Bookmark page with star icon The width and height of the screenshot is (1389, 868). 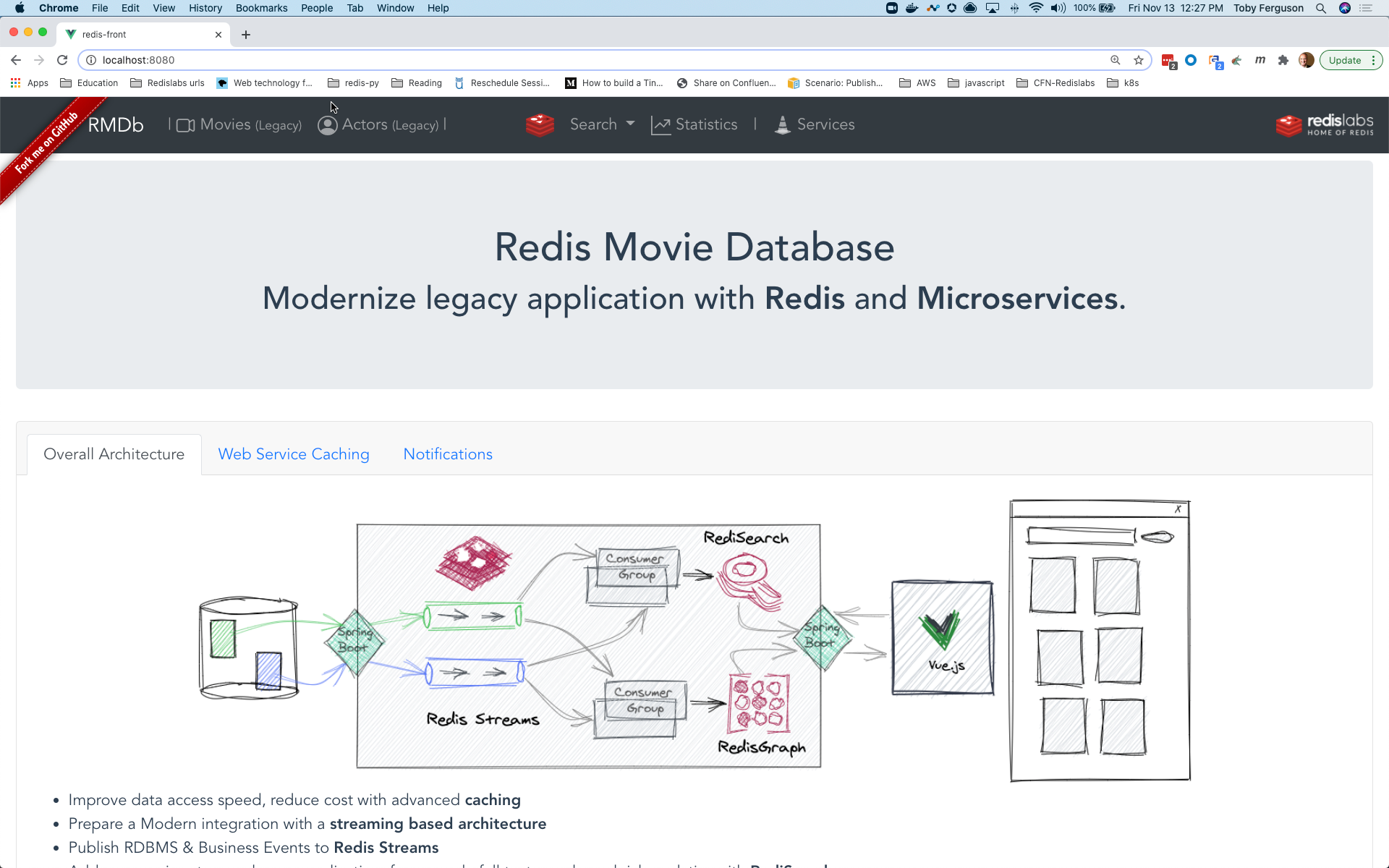tap(1139, 60)
